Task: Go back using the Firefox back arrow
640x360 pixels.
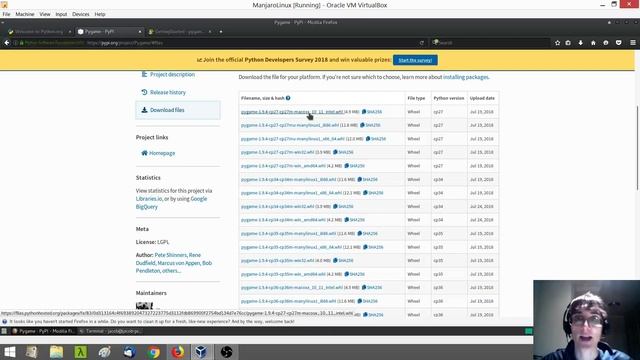Action: (x=7, y=42)
